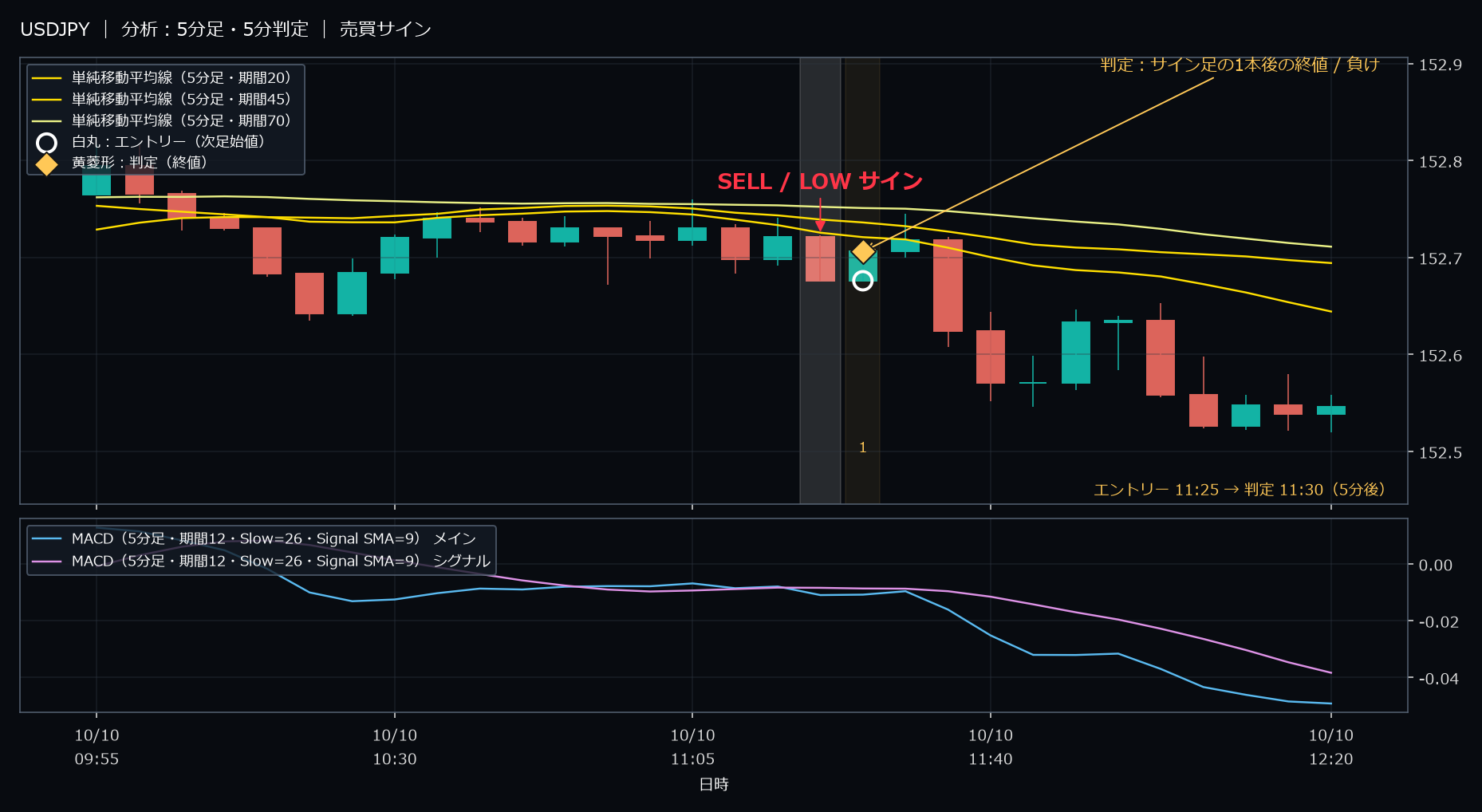Click the 10/10 11:05 time axis label
Image resolution: width=1482 pixels, height=812 pixels.
point(692,747)
